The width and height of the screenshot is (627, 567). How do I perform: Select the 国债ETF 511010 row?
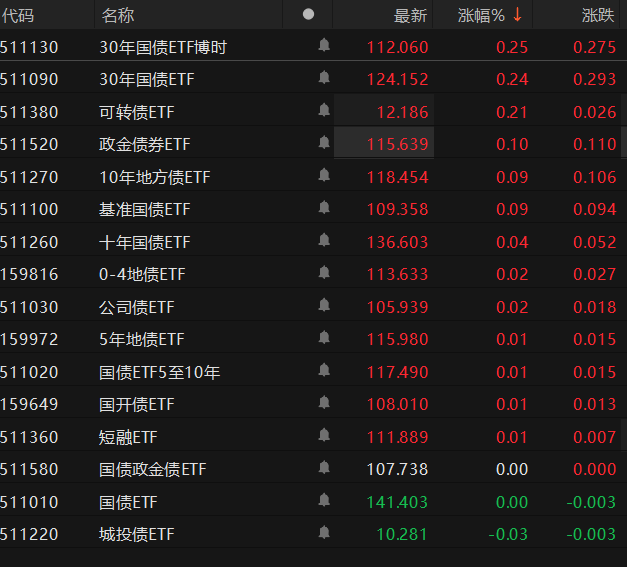click(x=314, y=502)
